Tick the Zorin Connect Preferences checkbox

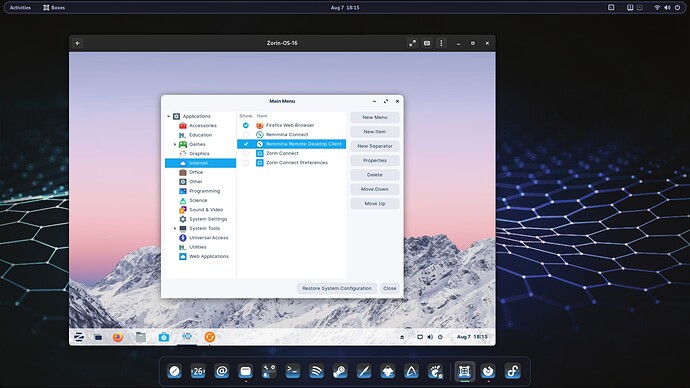[246, 163]
